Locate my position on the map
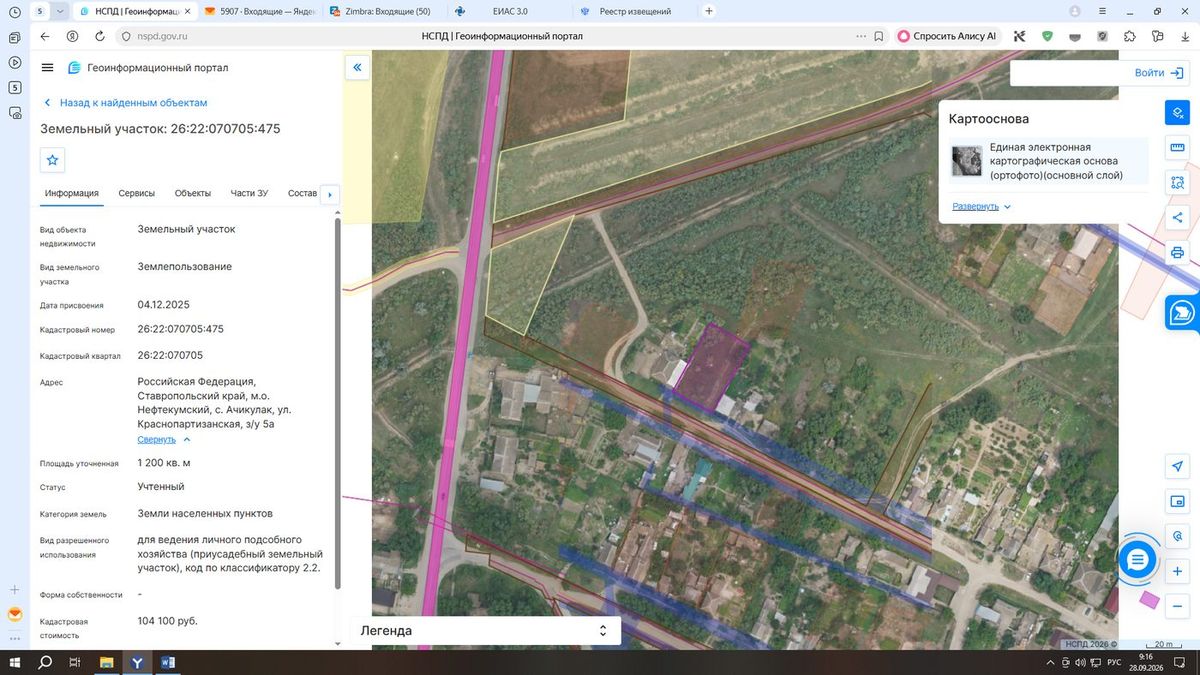 tap(1177, 466)
